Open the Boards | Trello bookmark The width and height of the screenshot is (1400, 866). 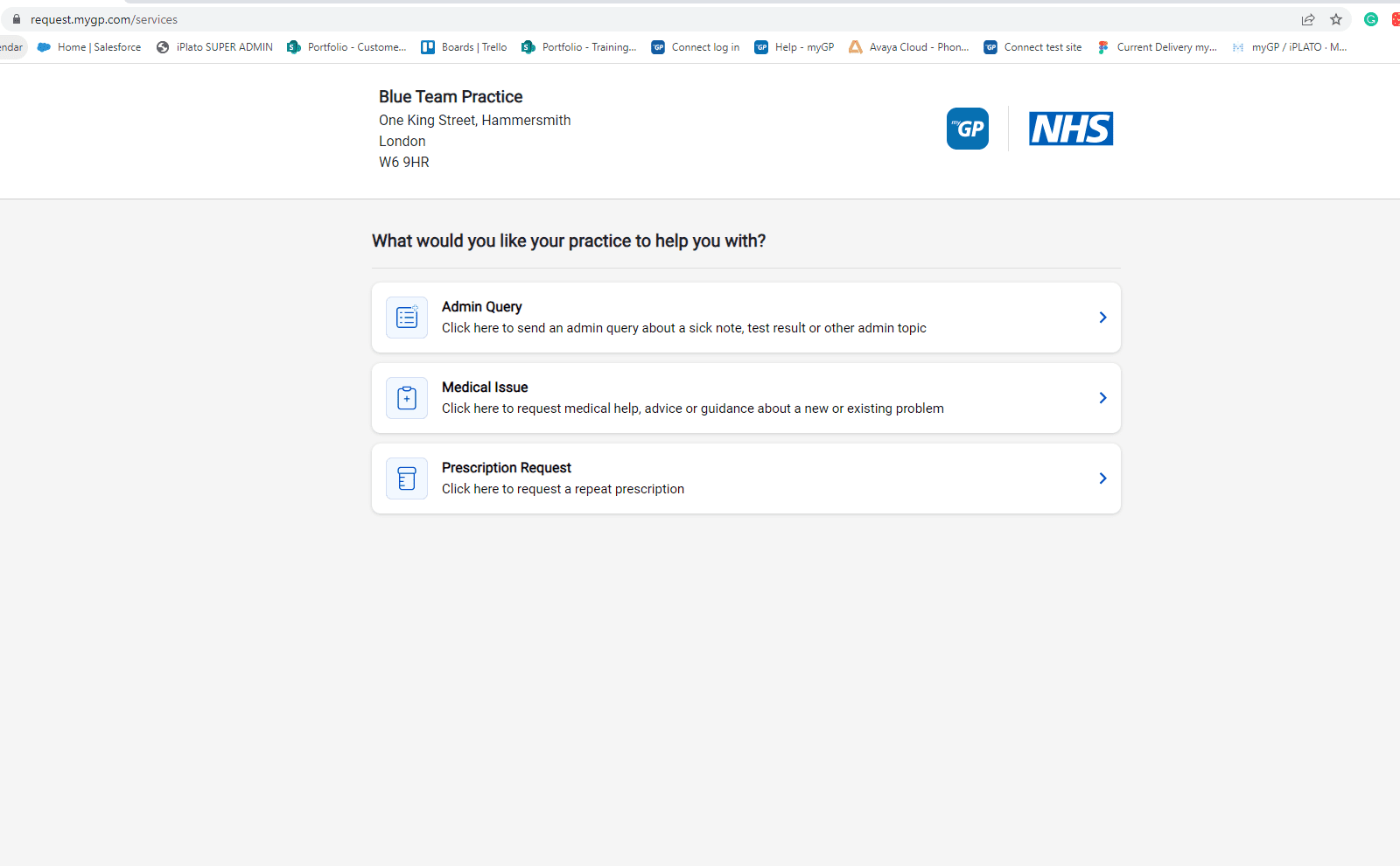[x=464, y=47]
